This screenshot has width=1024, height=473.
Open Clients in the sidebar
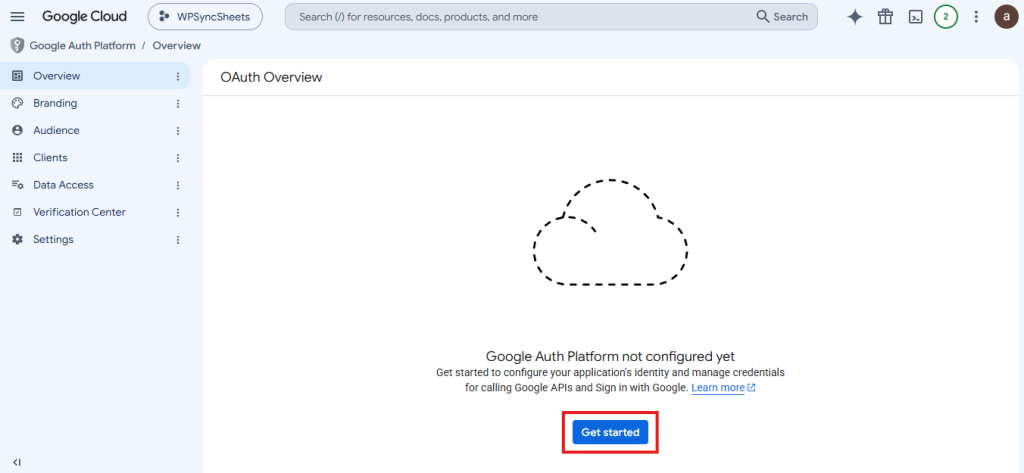tap(95, 157)
